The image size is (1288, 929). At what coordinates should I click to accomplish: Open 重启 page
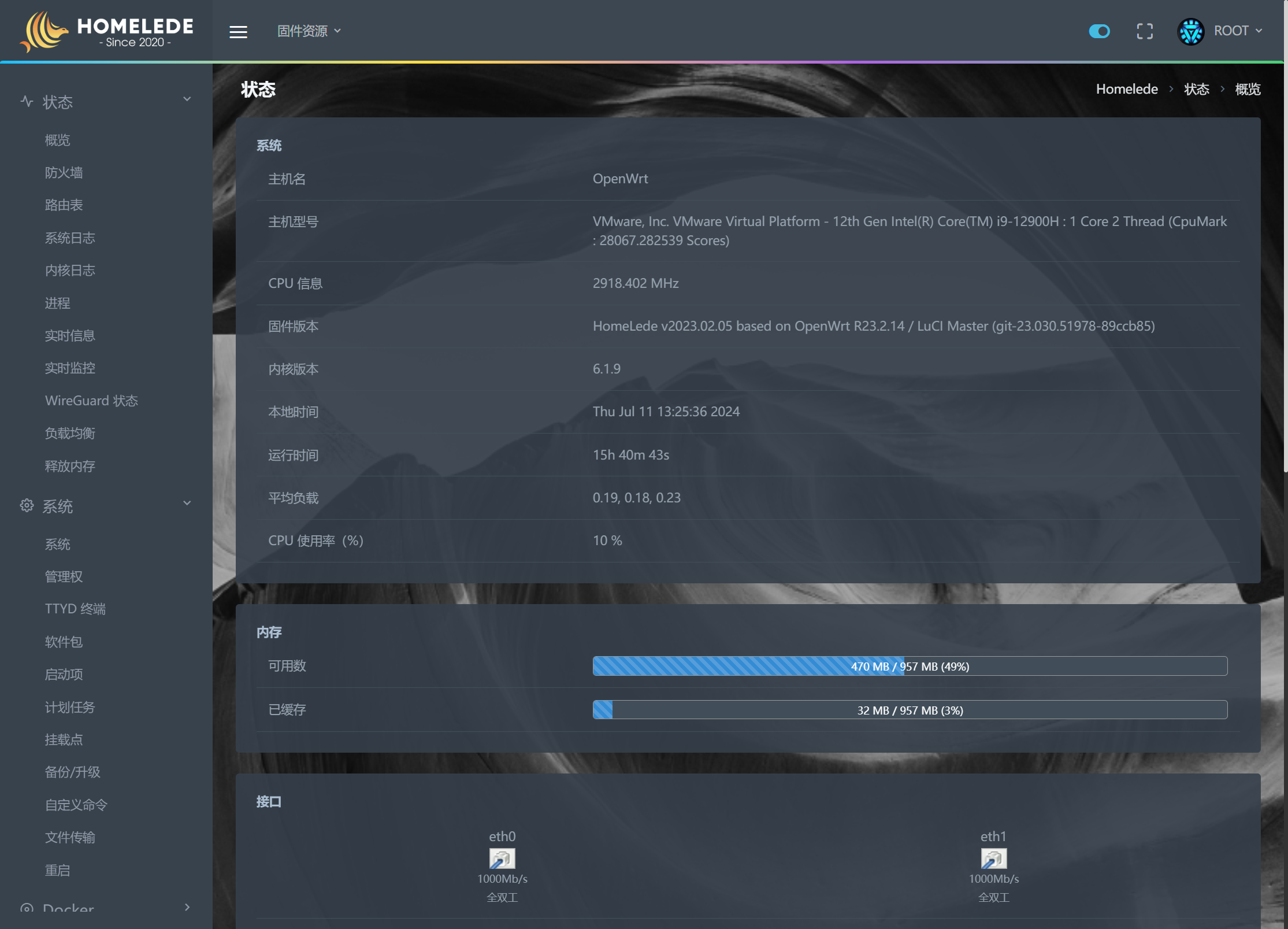58,870
